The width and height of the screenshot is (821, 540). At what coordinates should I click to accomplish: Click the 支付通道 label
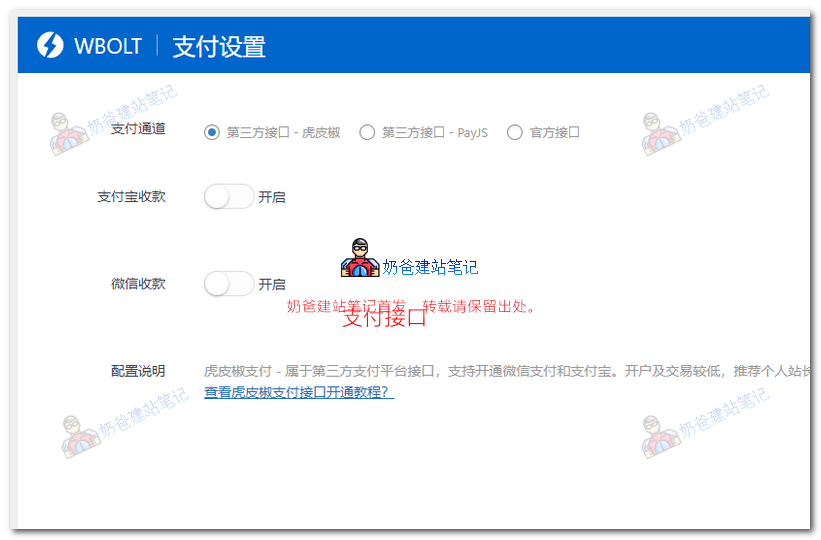coord(138,128)
